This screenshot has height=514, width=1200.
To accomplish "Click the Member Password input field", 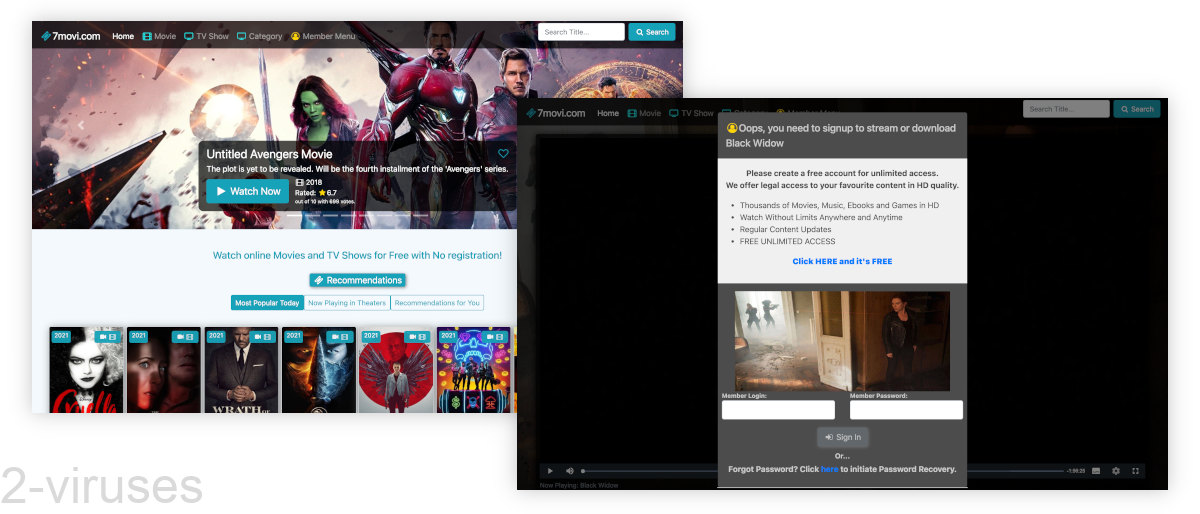I will coord(906,410).
